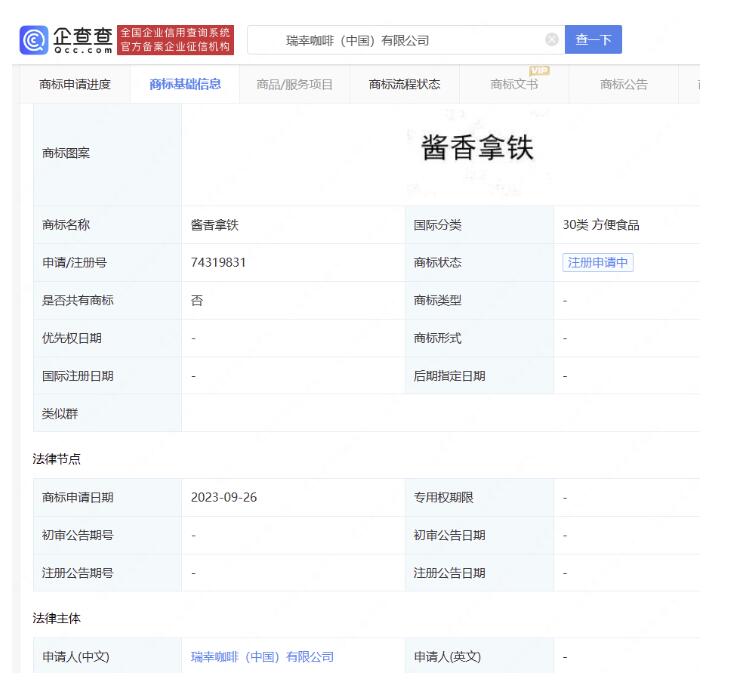This screenshot has width=734, height=697.
Task: Click the search field containing 瑞幸咖啡（中国）有限公司
Action: pos(406,40)
